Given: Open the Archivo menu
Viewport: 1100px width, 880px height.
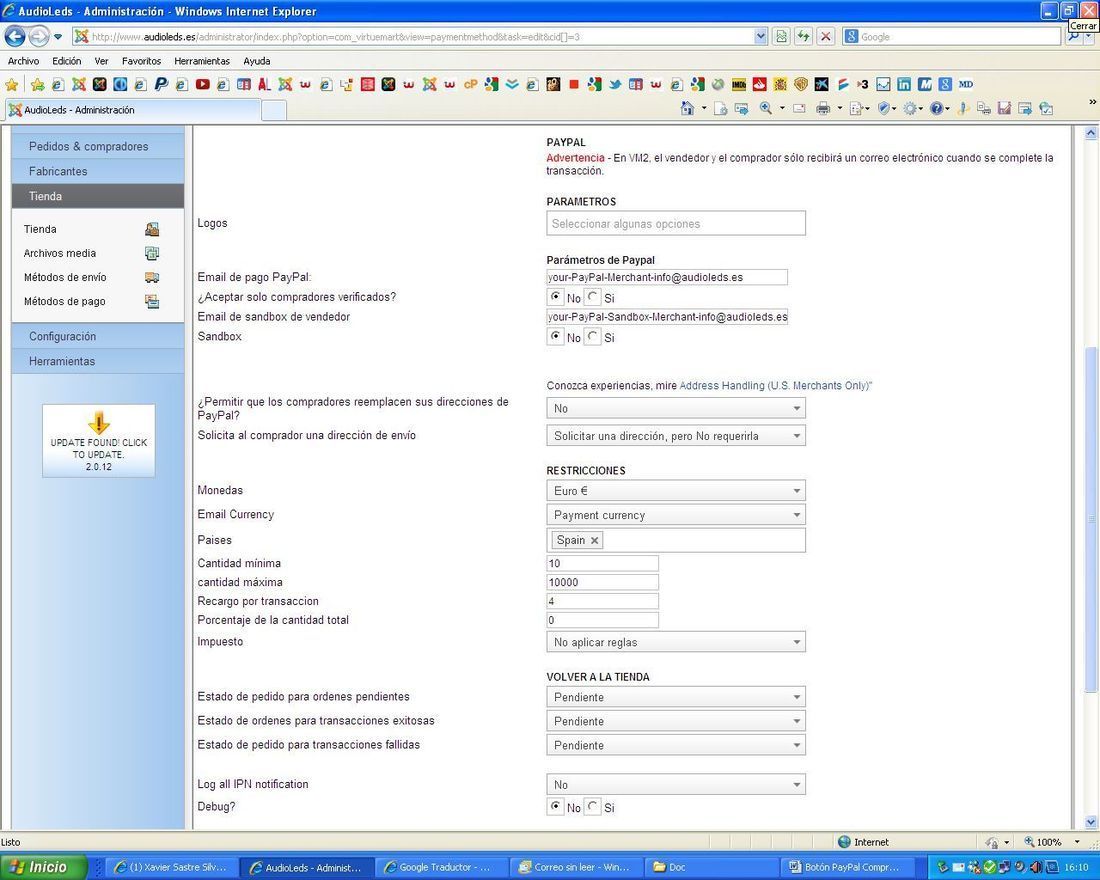Looking at the screenshot, I should [x=23, y=61].
